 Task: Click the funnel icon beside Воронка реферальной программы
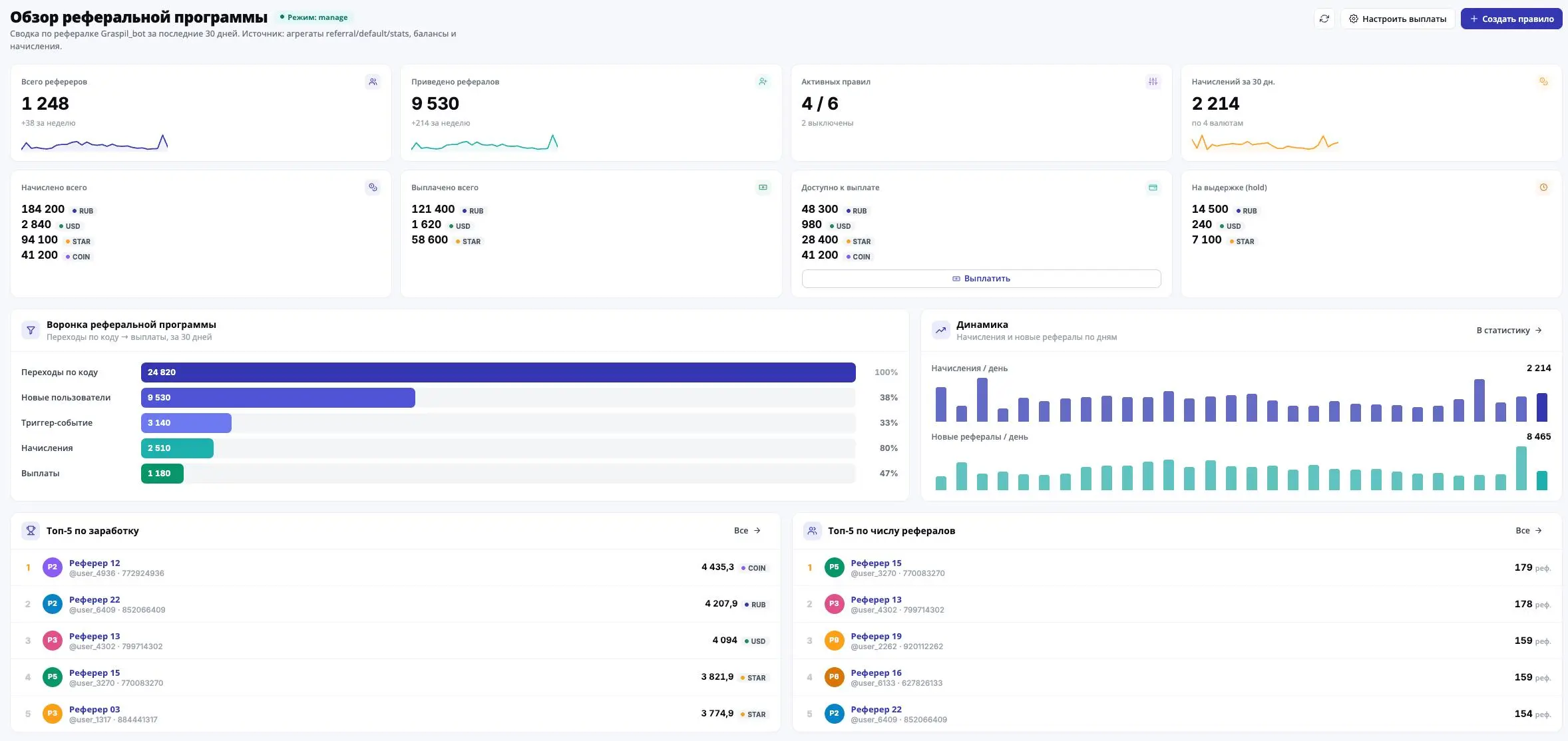tap(31, 330)
